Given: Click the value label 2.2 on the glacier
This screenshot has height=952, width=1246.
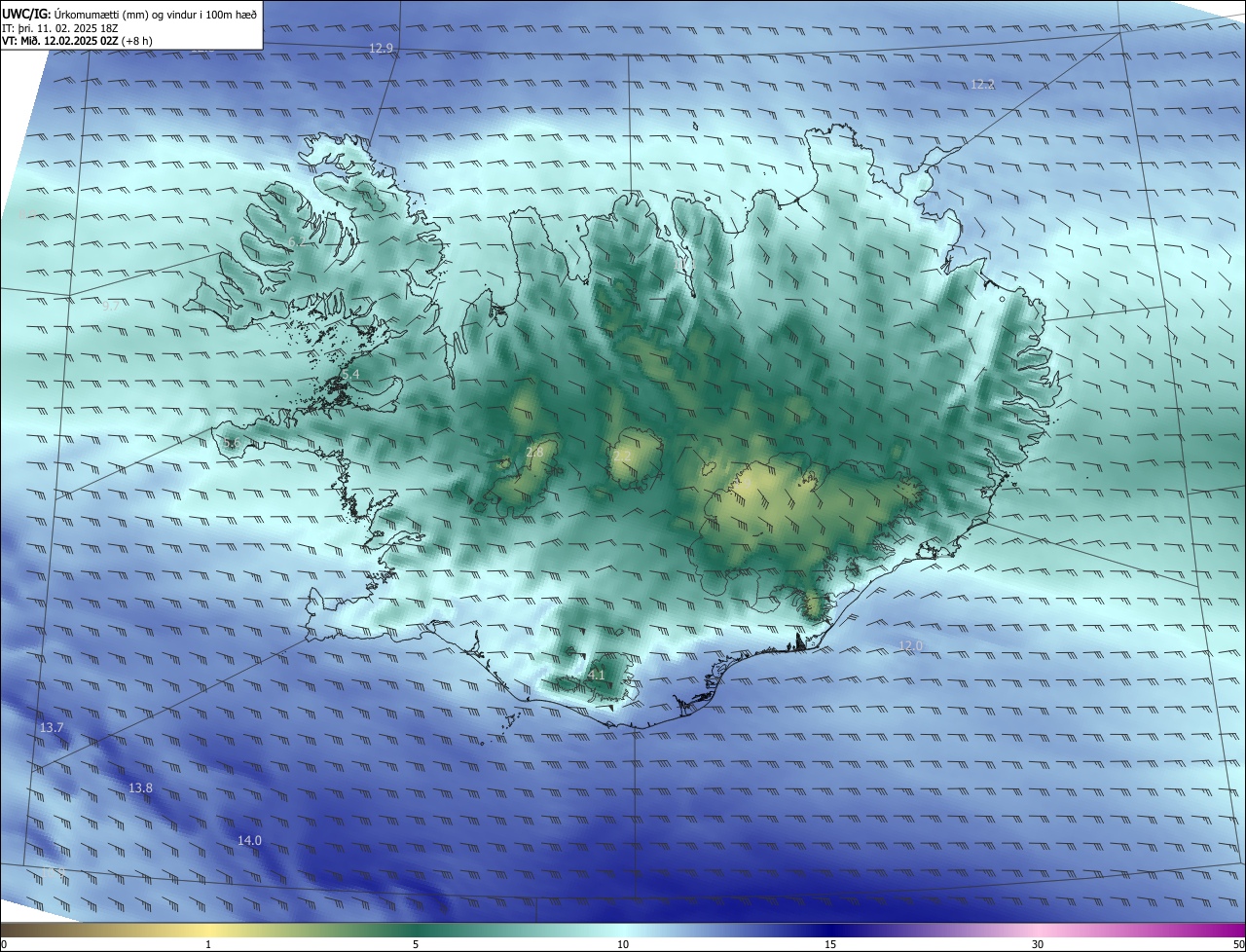Looking at the screenshot, I should pyautogui.click(x=622, y=456).
